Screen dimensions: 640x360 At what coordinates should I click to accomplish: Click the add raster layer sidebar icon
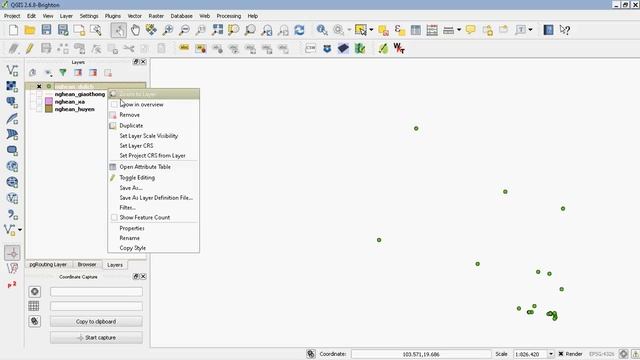(12, 86)
